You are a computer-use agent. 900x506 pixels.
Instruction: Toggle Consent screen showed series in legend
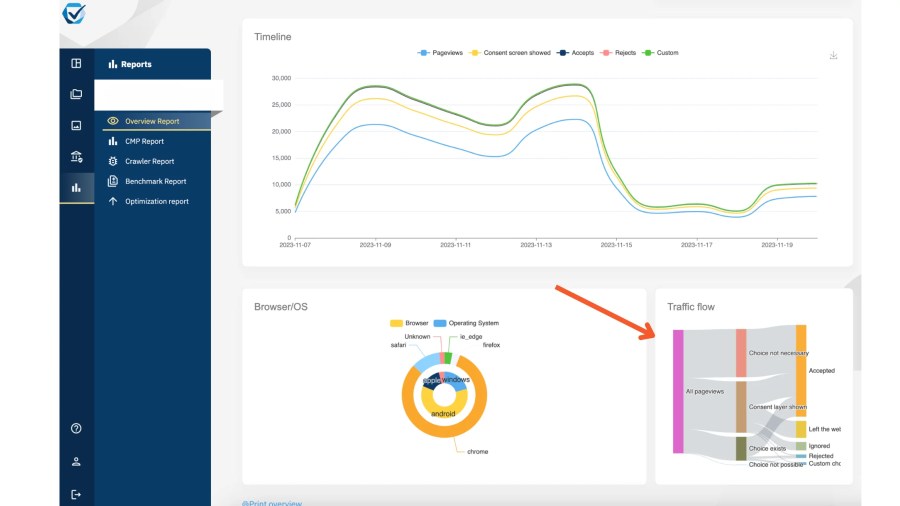[510, 53]
